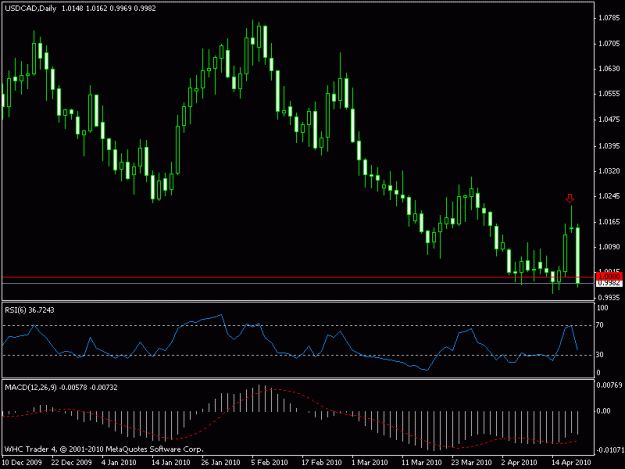This screenshot has height=469, width=625.
Task: Click the 10 Dec 2009 date label
Action: pyautogui.click(x=22, y=462)
